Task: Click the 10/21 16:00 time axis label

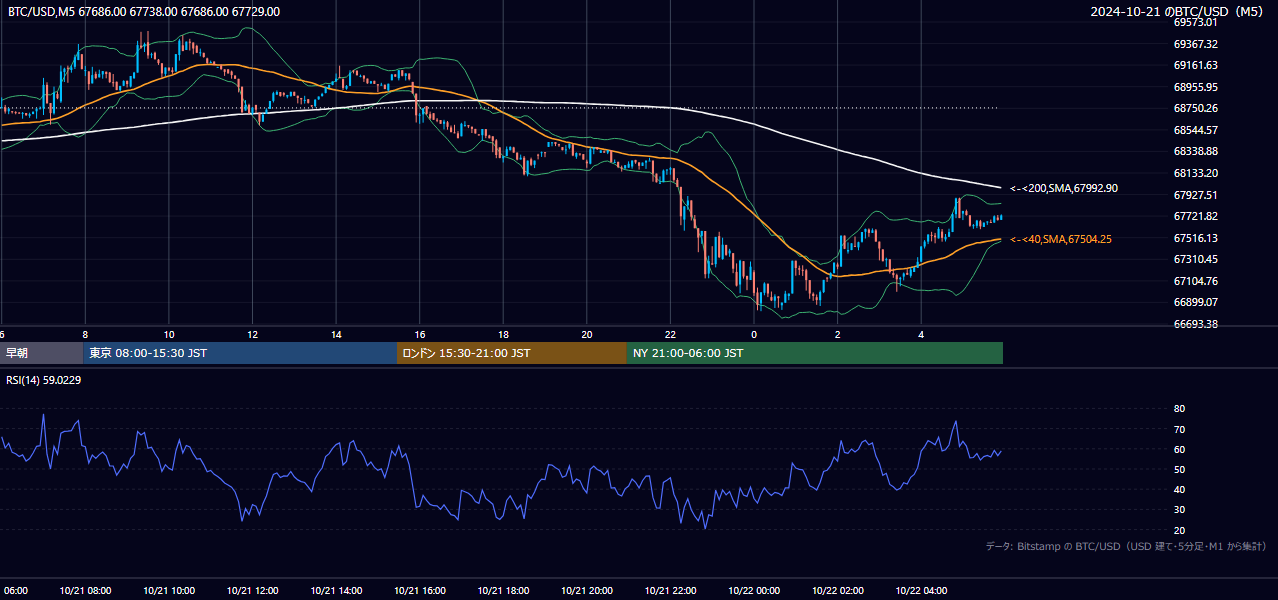Action: 420,591
